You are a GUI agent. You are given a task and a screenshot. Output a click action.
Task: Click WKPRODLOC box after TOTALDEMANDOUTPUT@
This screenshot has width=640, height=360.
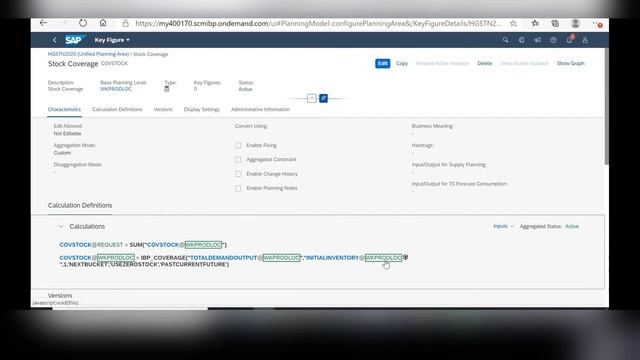coord(282,258)
